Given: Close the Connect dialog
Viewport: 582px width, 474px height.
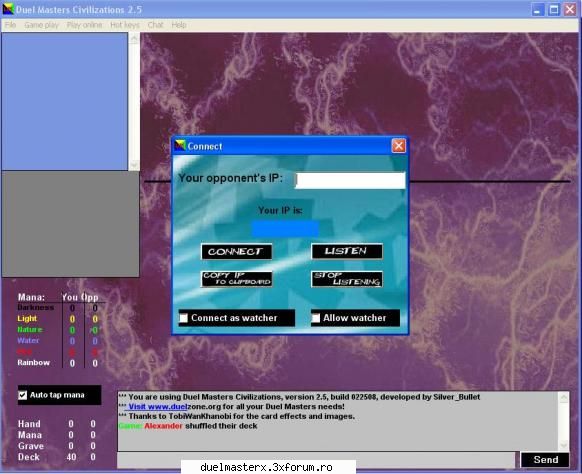Looking at the screenshot, I should (x=399, y=146).
